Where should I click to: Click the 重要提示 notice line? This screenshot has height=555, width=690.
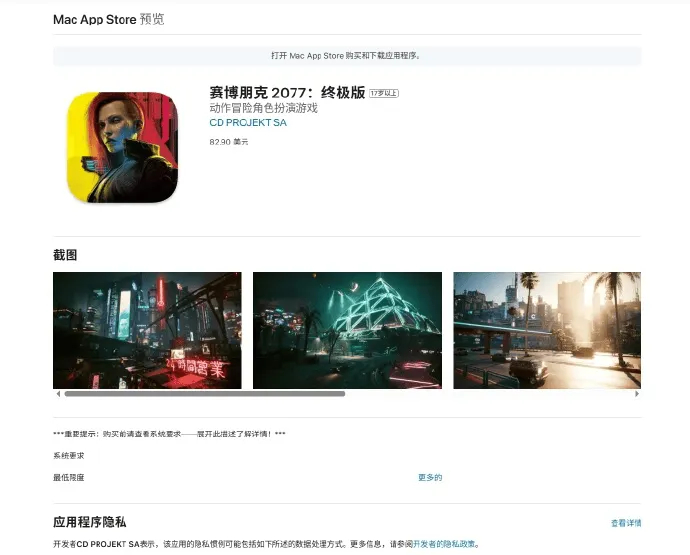click(x=169, y=434)
